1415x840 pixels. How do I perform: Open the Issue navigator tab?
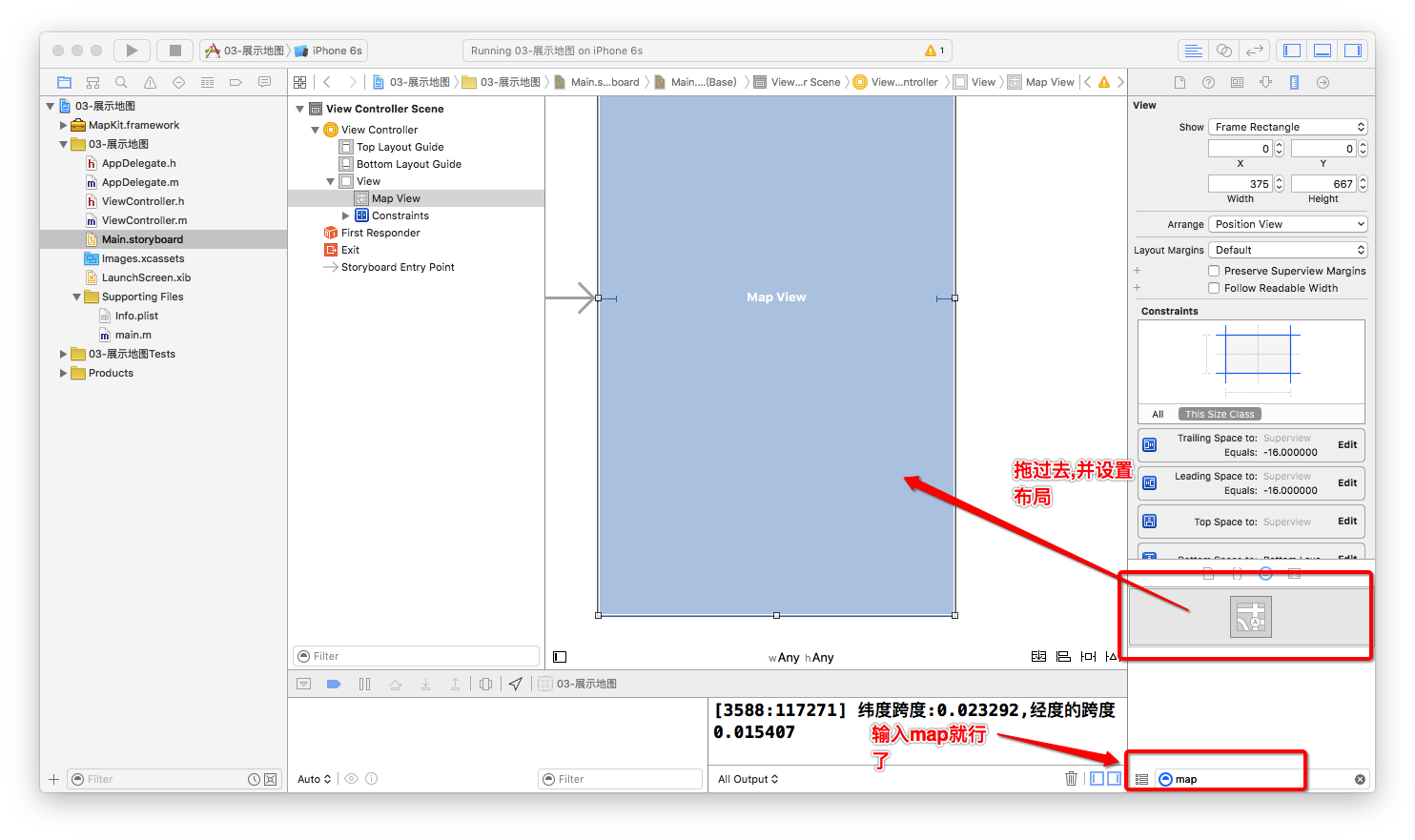tap(150, 82)
